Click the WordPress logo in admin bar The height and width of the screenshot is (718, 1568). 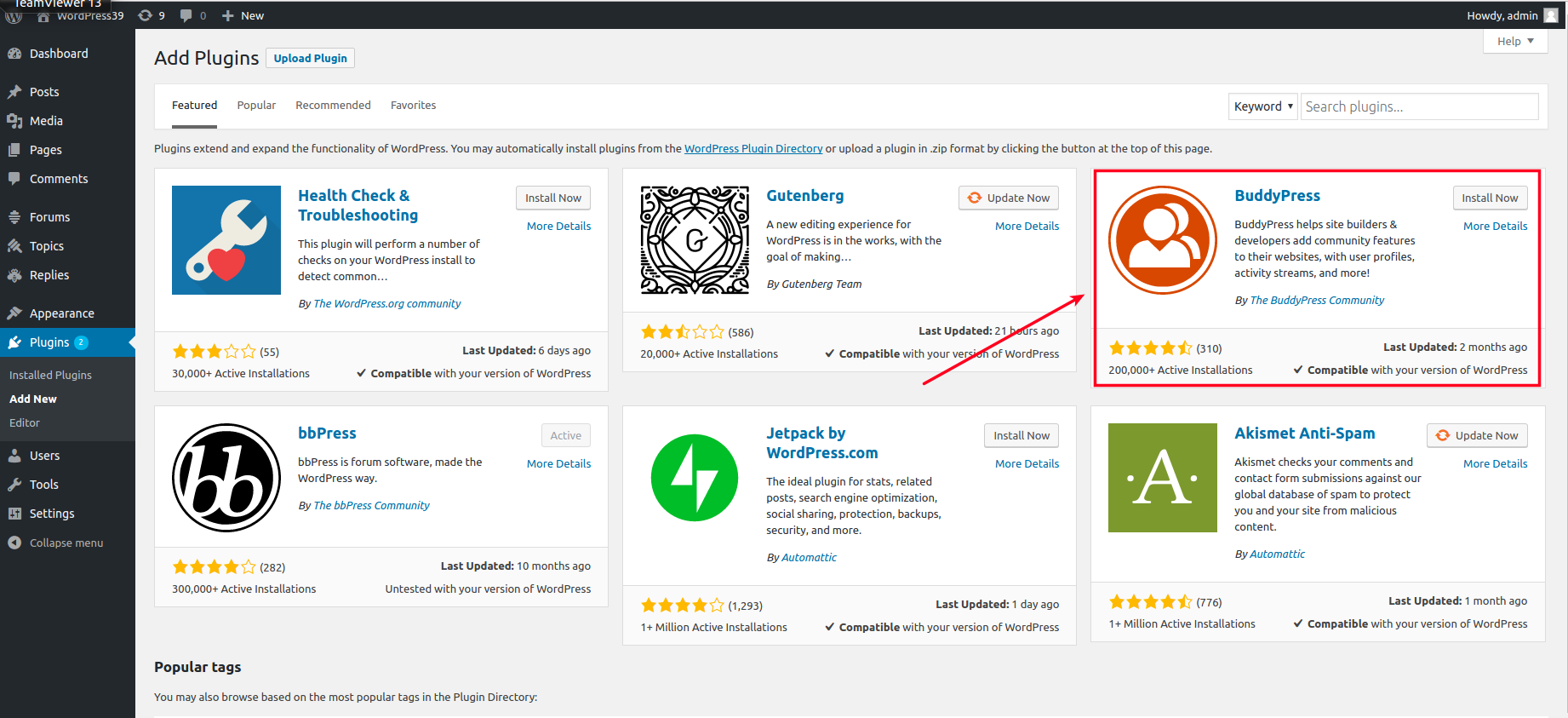coord(14,15)
